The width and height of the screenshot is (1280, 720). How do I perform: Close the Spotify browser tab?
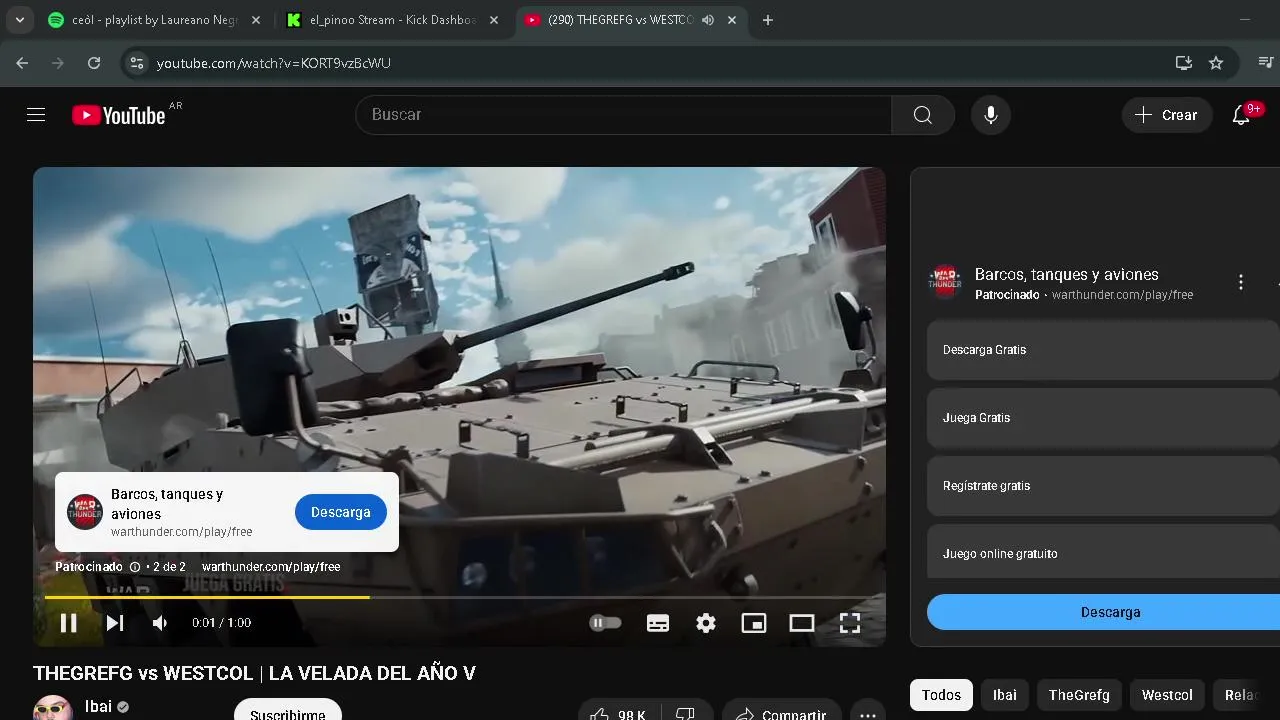click(x=257, y=20)
